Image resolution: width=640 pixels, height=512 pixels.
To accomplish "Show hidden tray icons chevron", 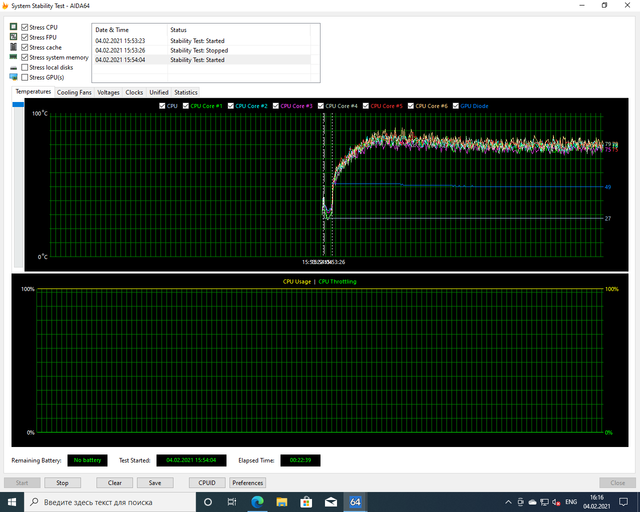I will (508, 502).
